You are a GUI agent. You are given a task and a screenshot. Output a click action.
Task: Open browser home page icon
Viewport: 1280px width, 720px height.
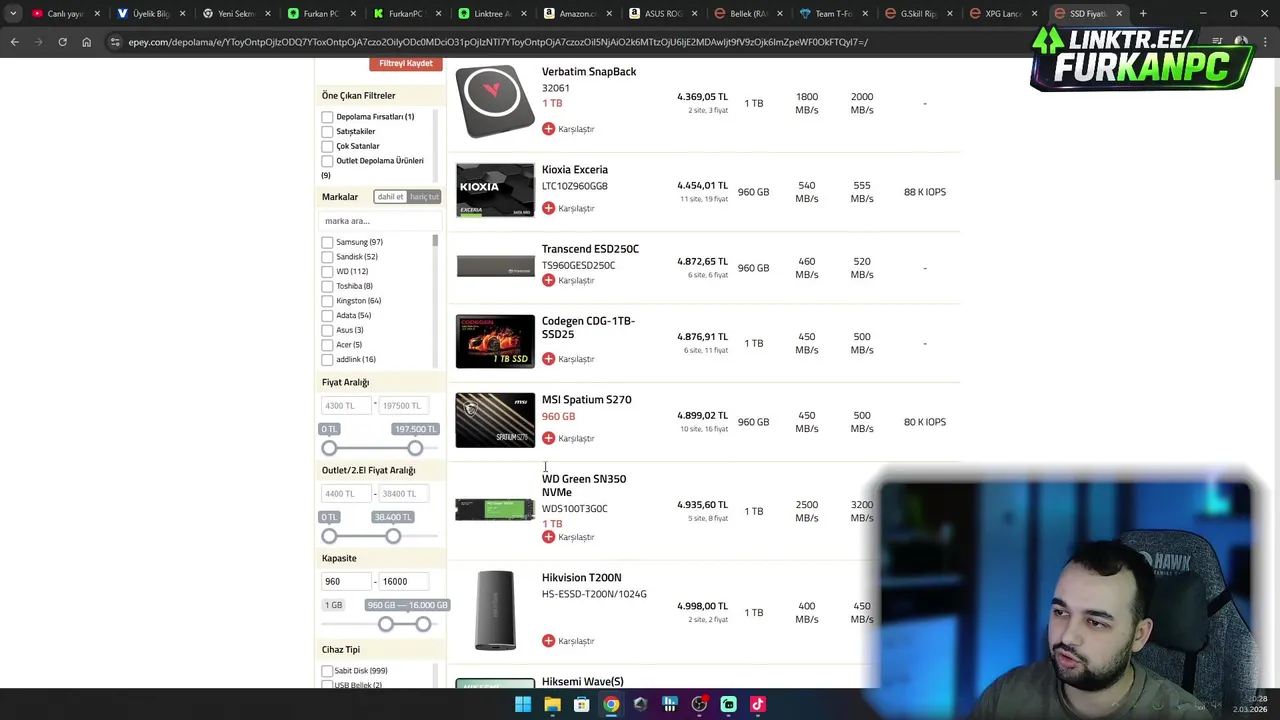tap(86, 42)
